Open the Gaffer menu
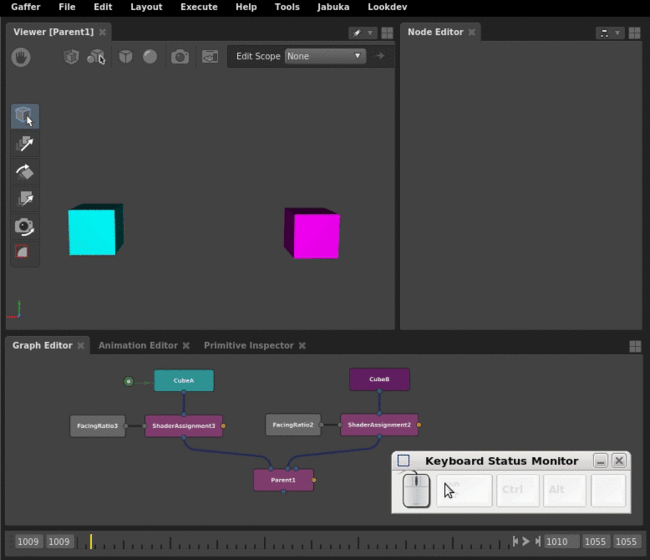The width and height of the screenshot is (650, 560). 26,7
